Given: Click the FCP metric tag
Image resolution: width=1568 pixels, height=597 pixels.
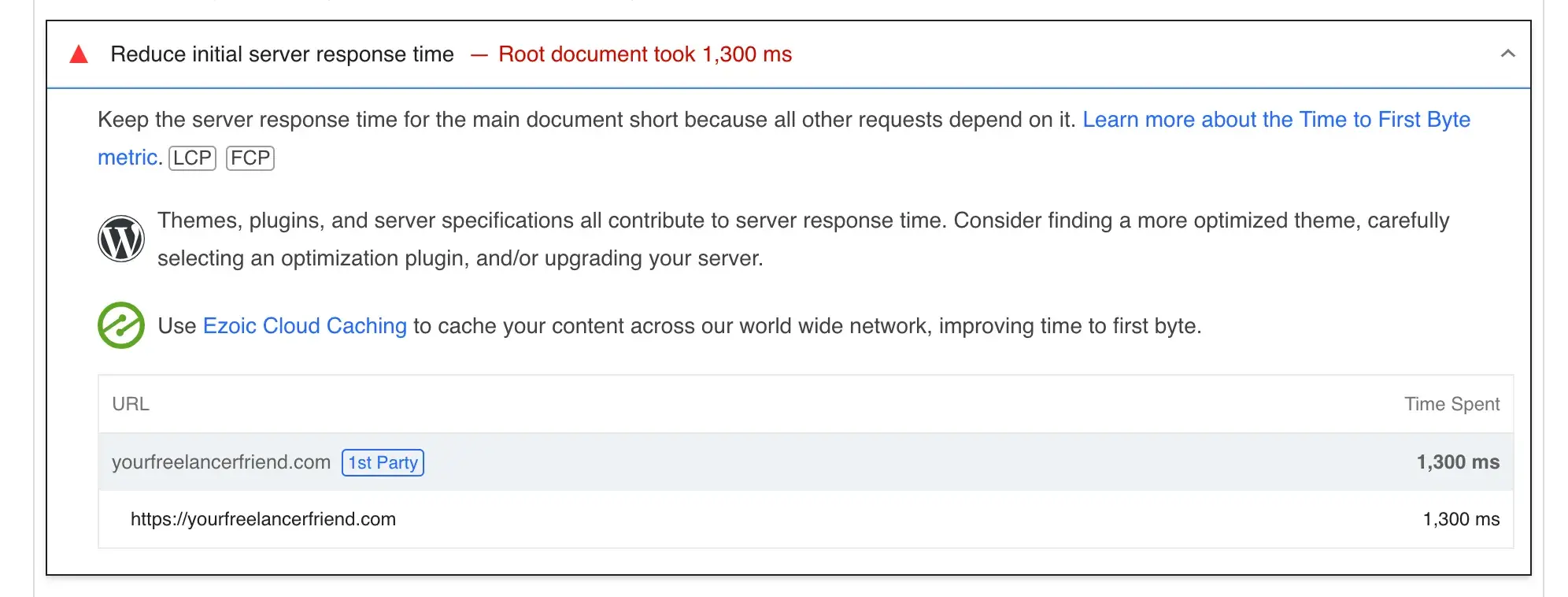Looking at the screenshot, I should coord(250,158).
